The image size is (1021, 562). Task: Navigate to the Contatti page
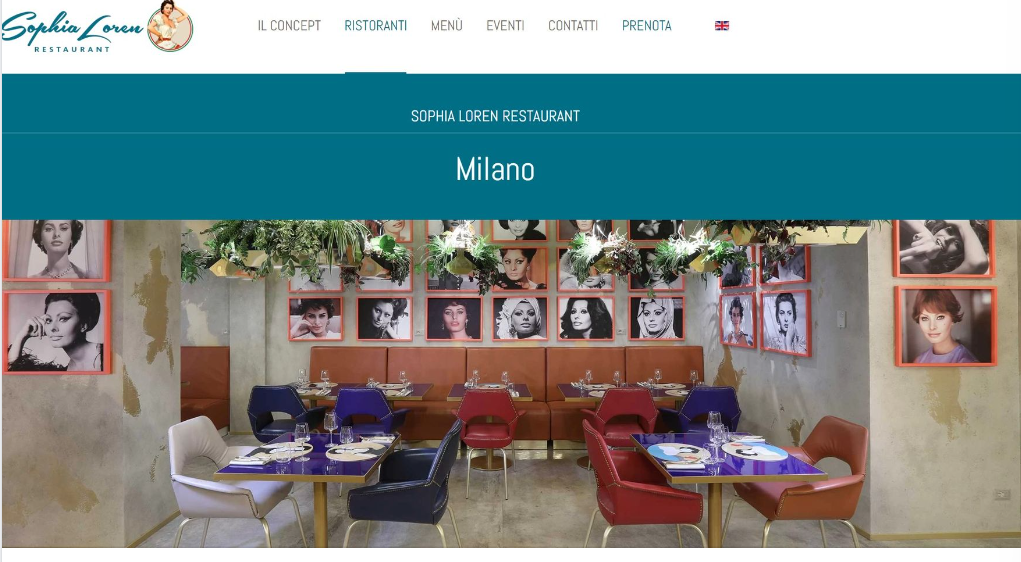[x=573, y=25]
